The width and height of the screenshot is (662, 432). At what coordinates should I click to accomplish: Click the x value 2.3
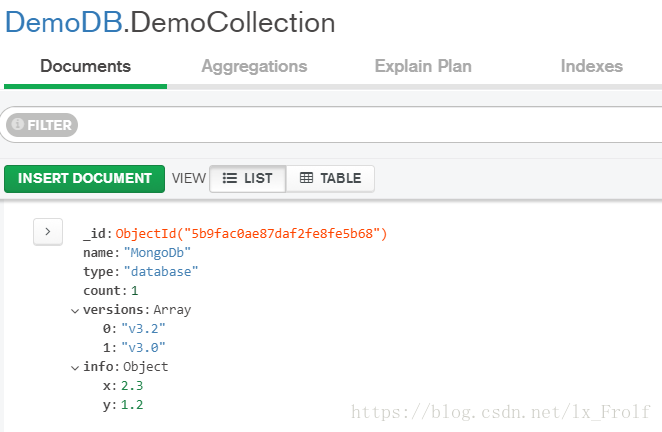pyautogui.click(x=132, y=386)
